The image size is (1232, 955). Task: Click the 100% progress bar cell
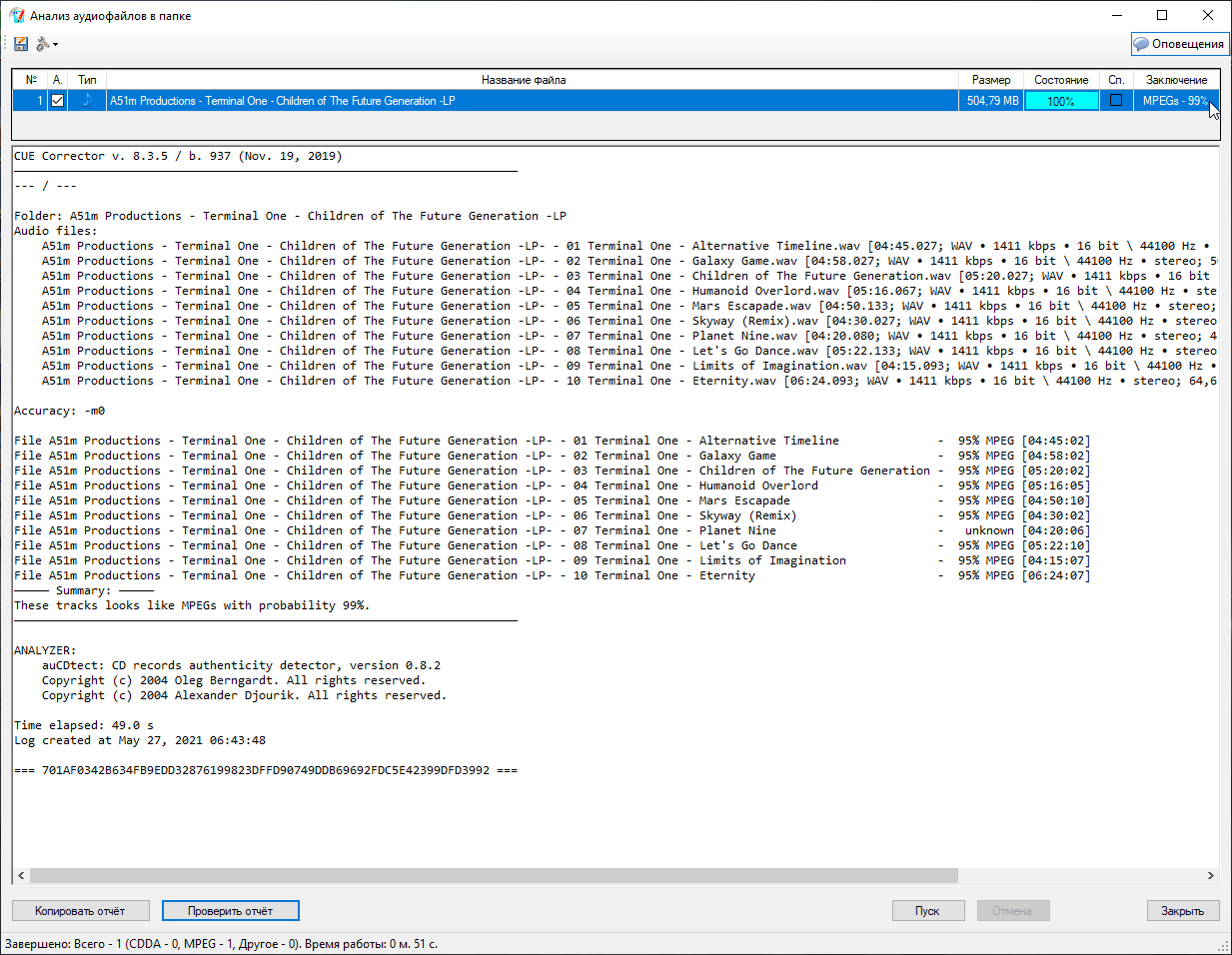[x=1061, y=101]
